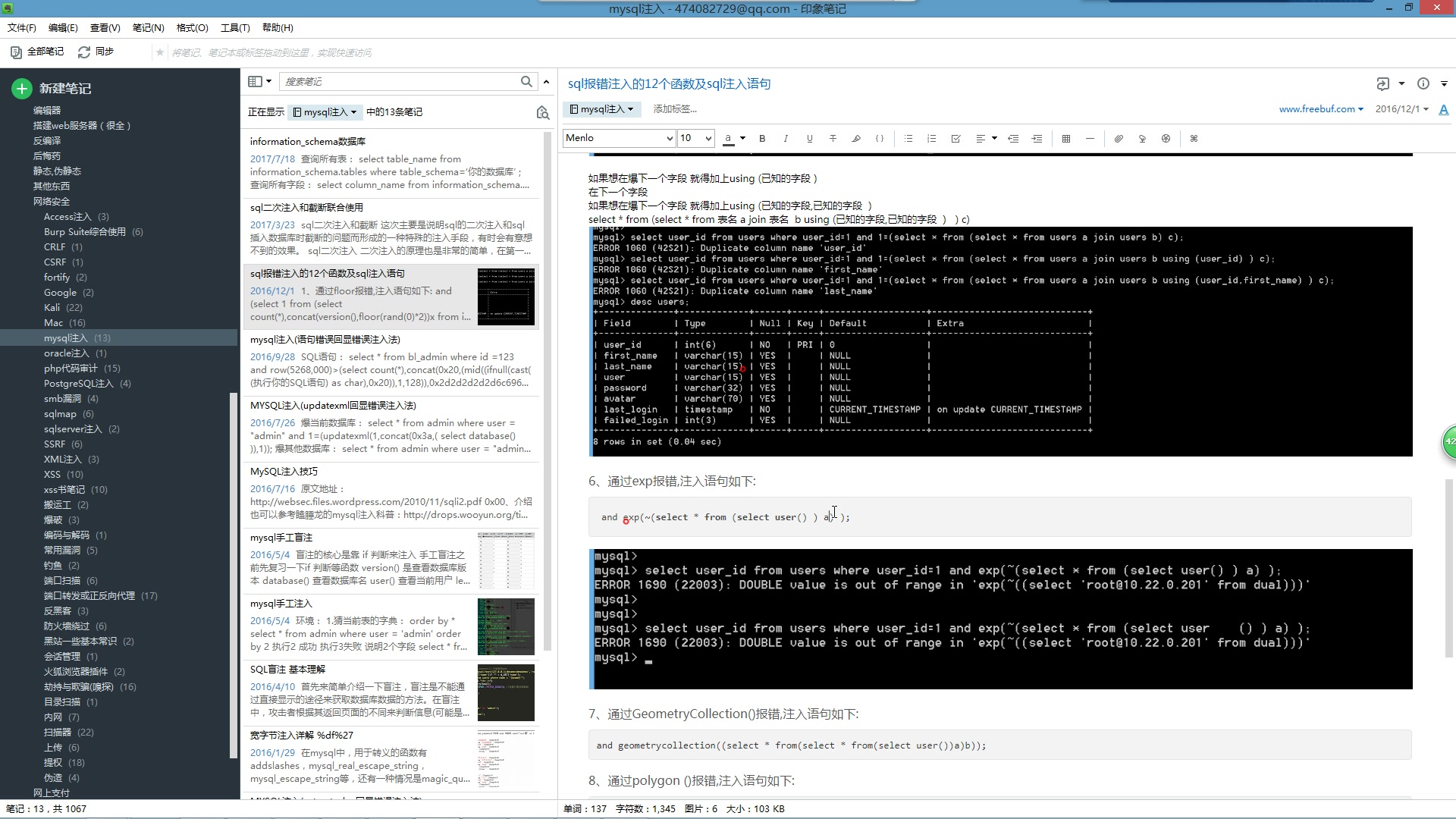Open the 查看(V) menu

[105, 27]
